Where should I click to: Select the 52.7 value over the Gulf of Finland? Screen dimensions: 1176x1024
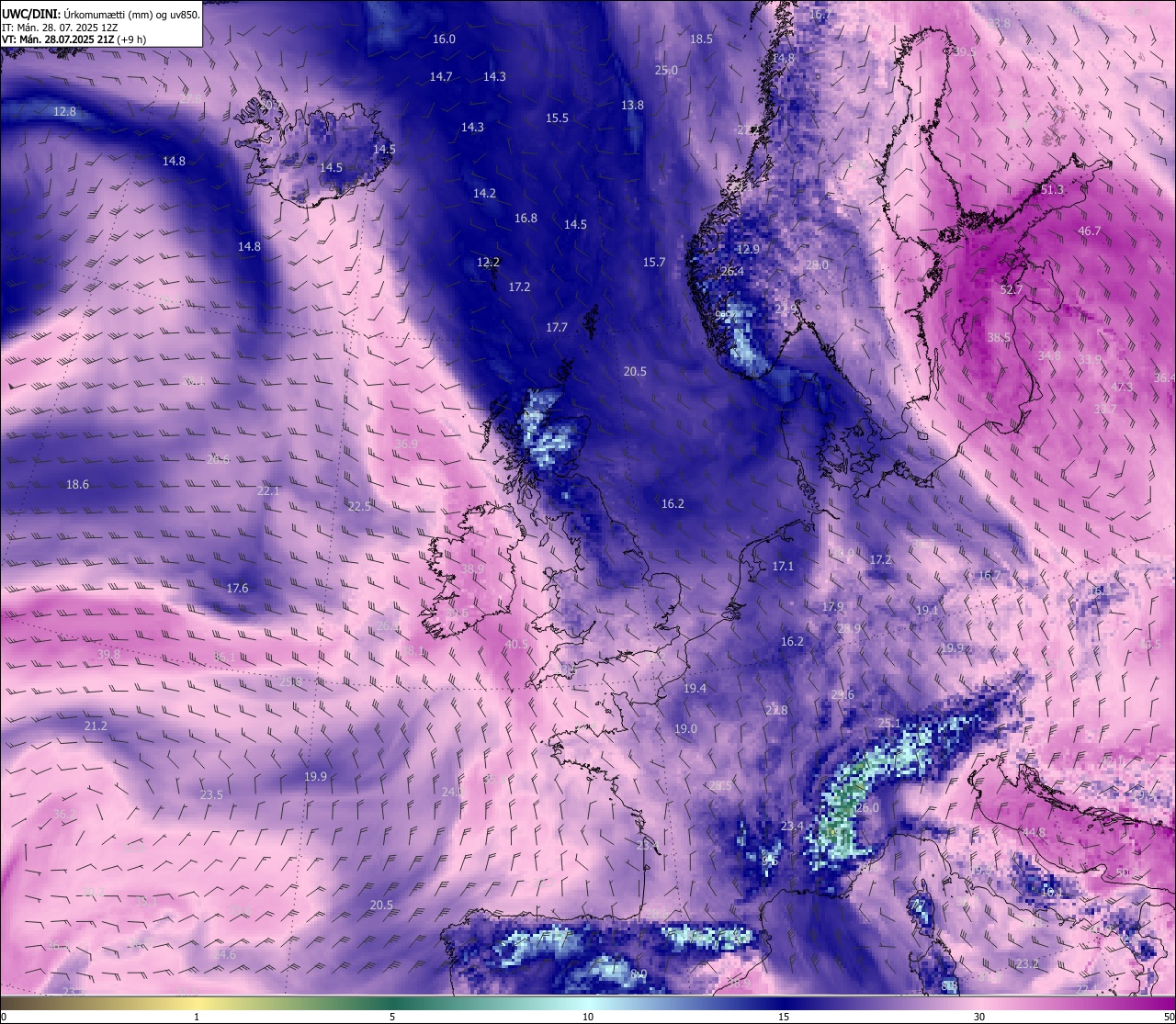pos(1011,289)
